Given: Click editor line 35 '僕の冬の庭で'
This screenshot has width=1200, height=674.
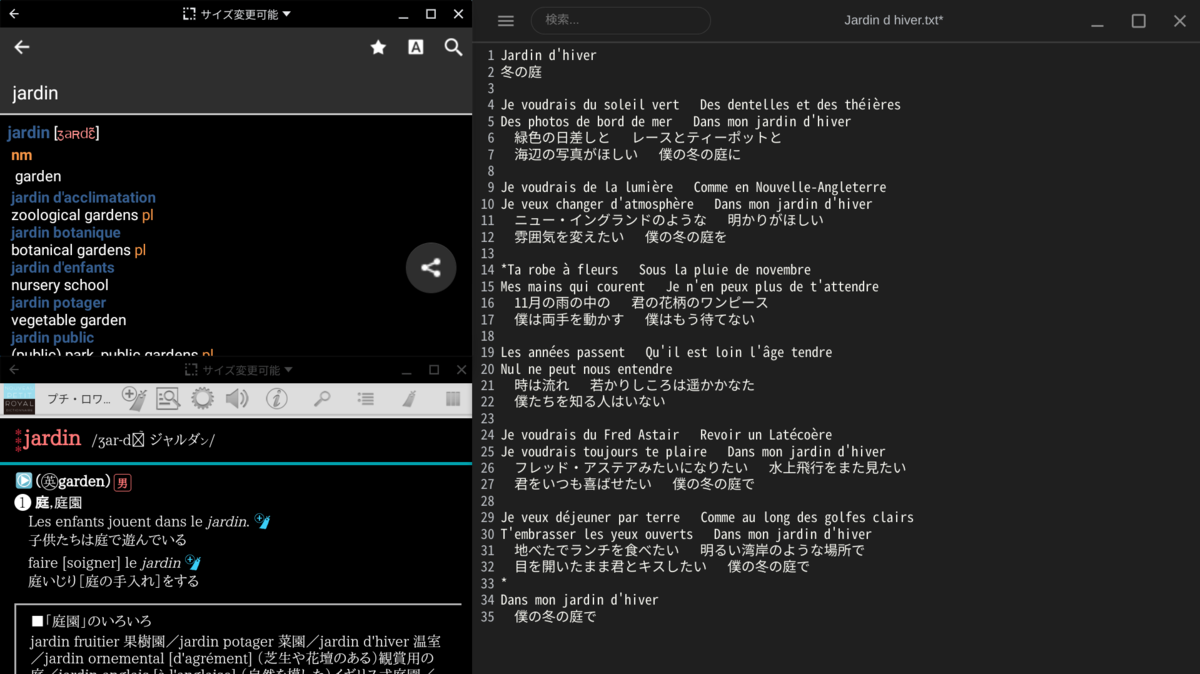Looking at the screenshot, I should [x=555, y=617].
